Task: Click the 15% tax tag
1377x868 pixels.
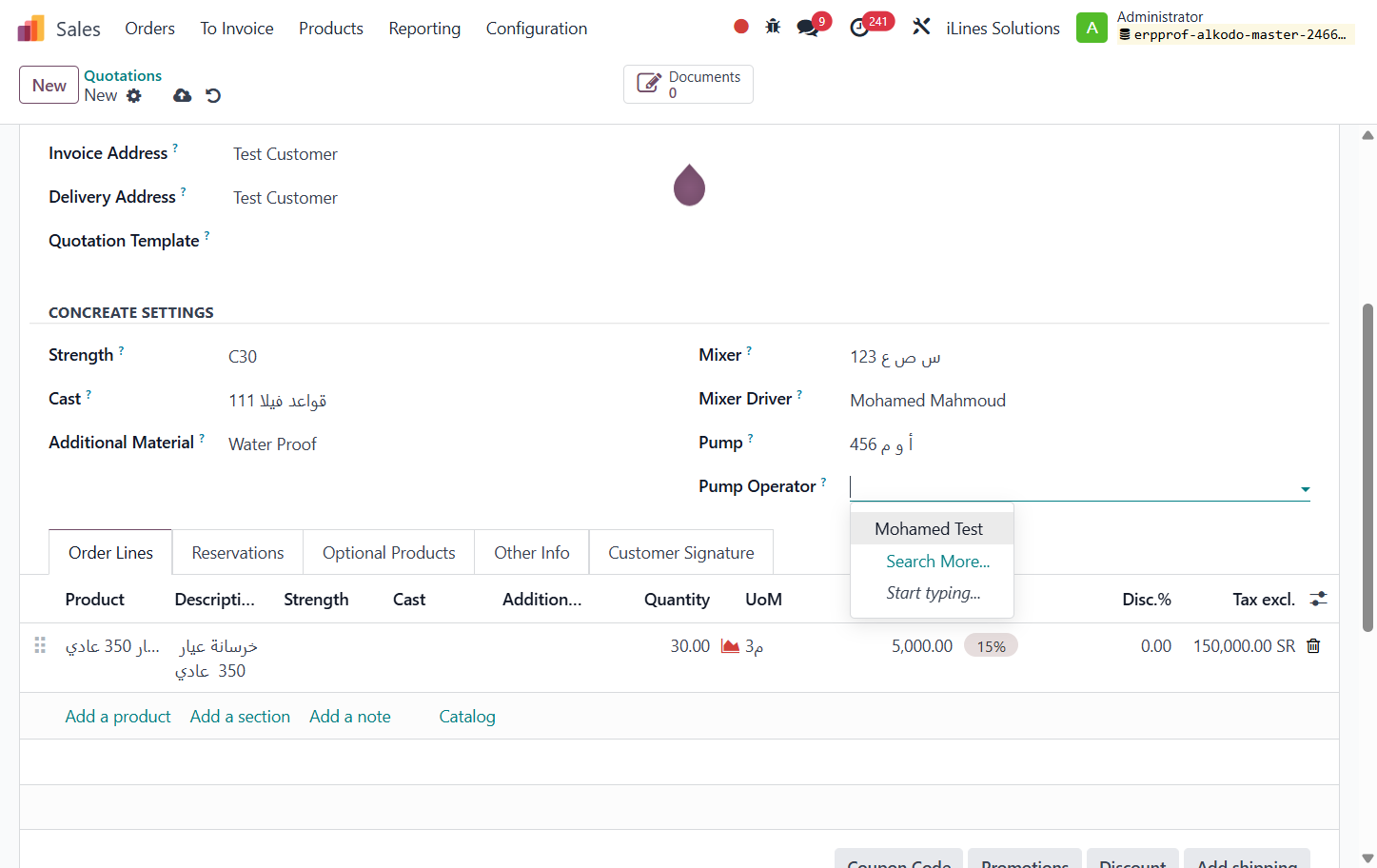Action: [991, 646]
